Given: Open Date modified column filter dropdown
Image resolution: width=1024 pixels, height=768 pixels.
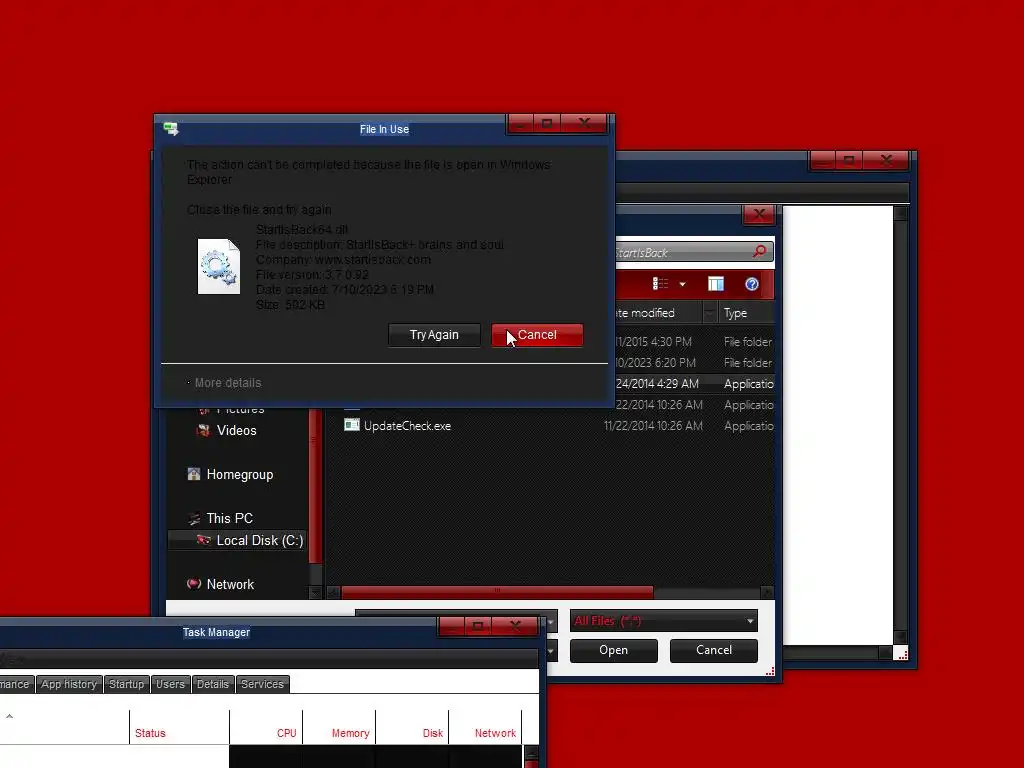Looking at the screenshot, I should point(710,313).
